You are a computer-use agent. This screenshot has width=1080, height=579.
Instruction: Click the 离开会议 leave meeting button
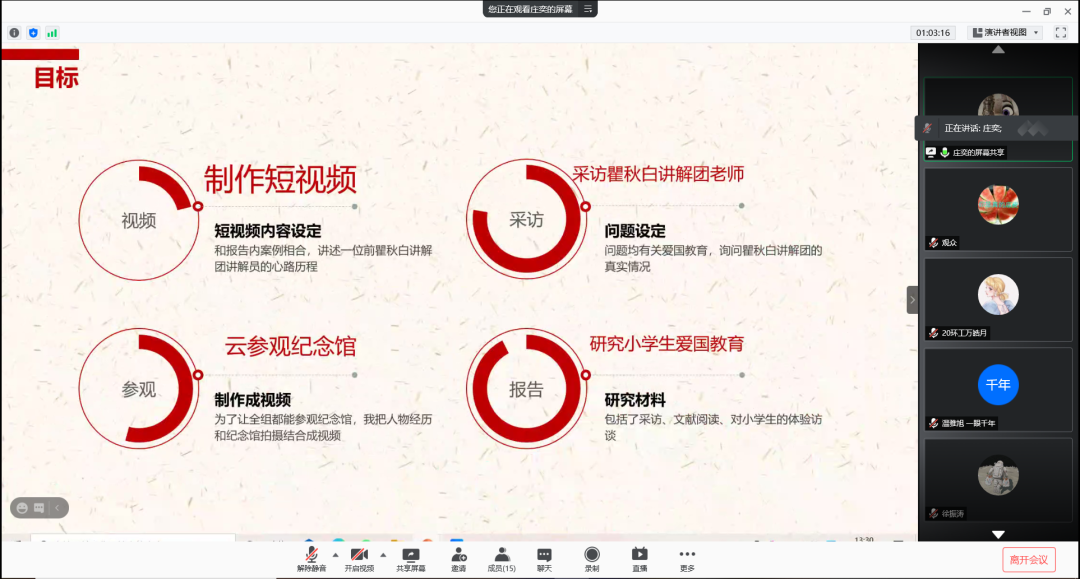point(1028,560)
